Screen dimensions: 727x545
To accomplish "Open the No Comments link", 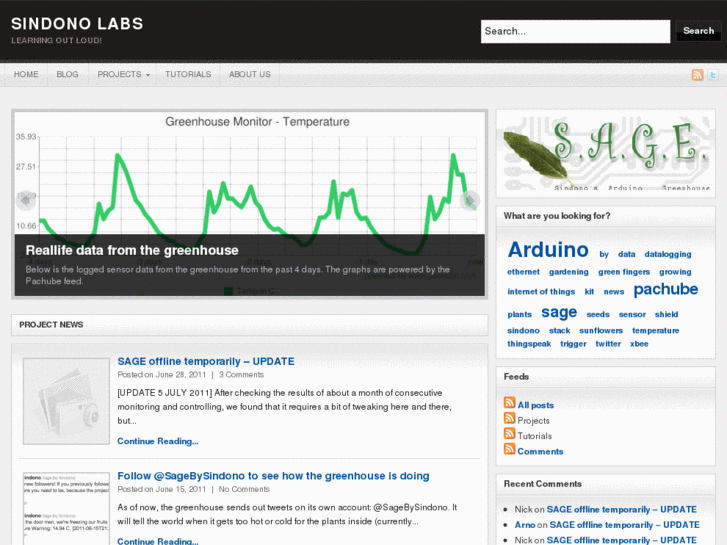I will pyautogui.click(x=244, y=489).
